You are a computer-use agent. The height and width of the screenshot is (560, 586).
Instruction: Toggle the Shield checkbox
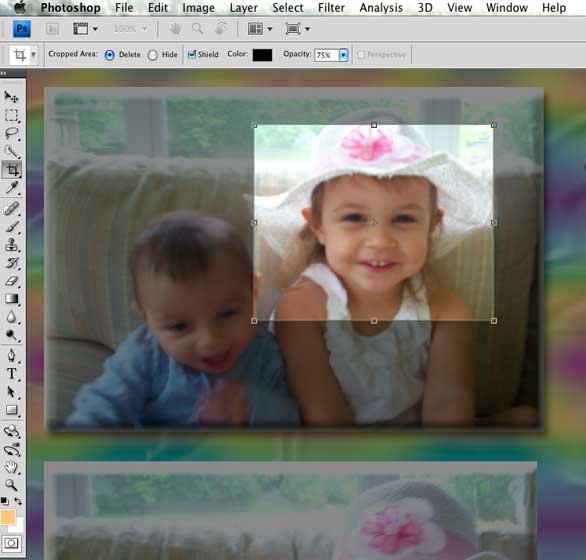192,55
